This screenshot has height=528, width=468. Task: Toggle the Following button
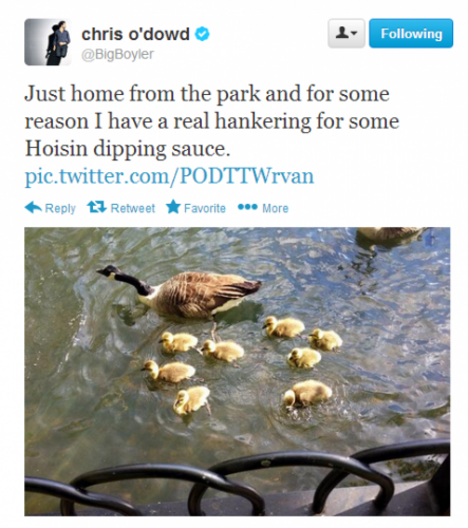click(411, 33)
